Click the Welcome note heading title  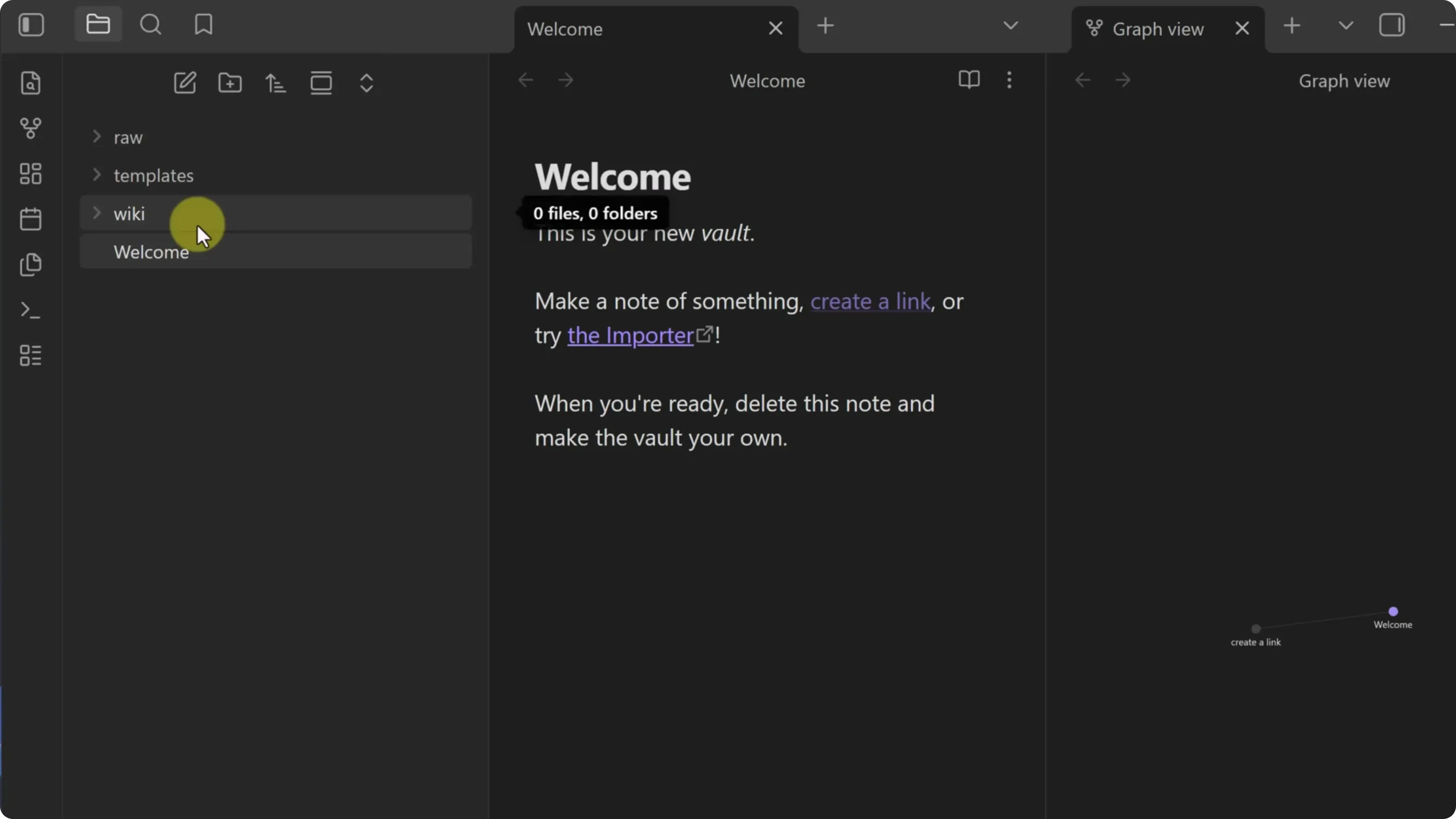[613, 177]
